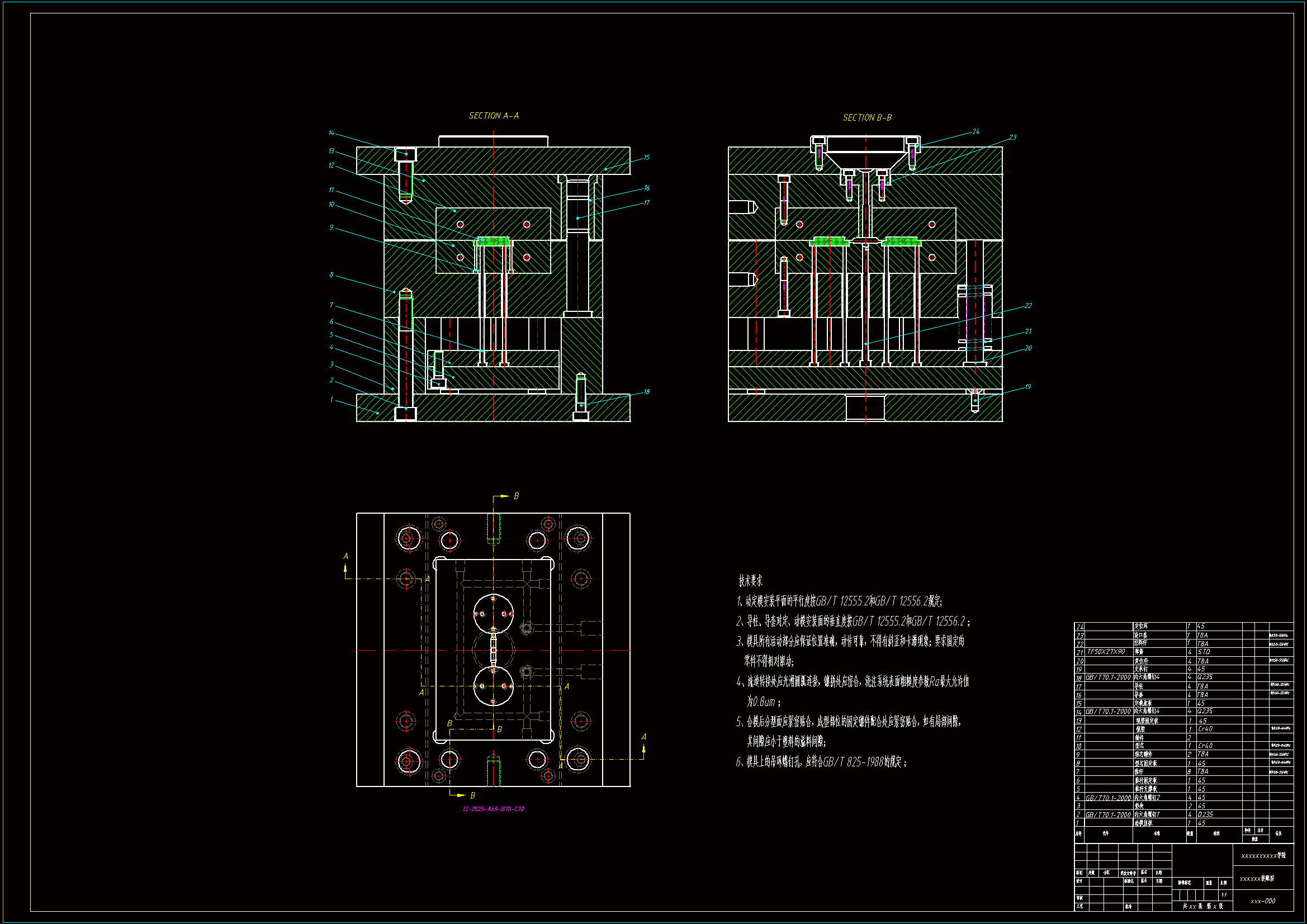Viewport: 1307px width, 924px height.
Task: Click balloon number 14 in Section A-A
Action: pyautogui.click(x=332, y=133)
